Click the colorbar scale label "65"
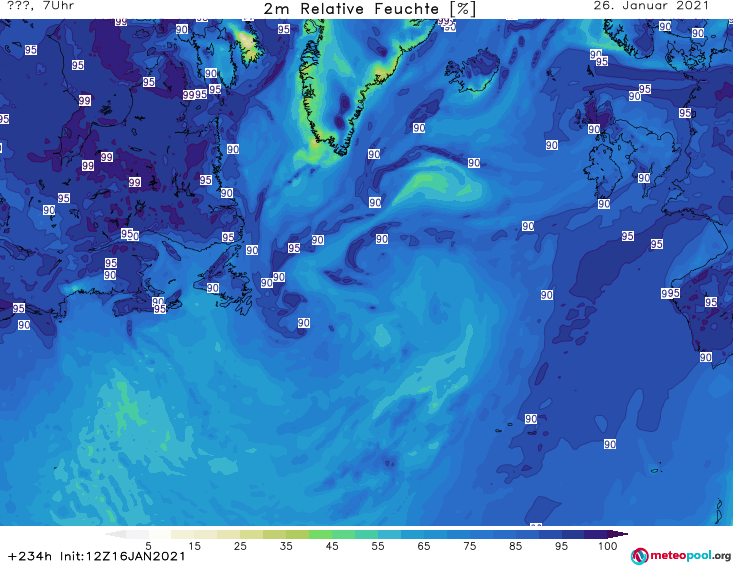733x566 pixels. [424, 546]
